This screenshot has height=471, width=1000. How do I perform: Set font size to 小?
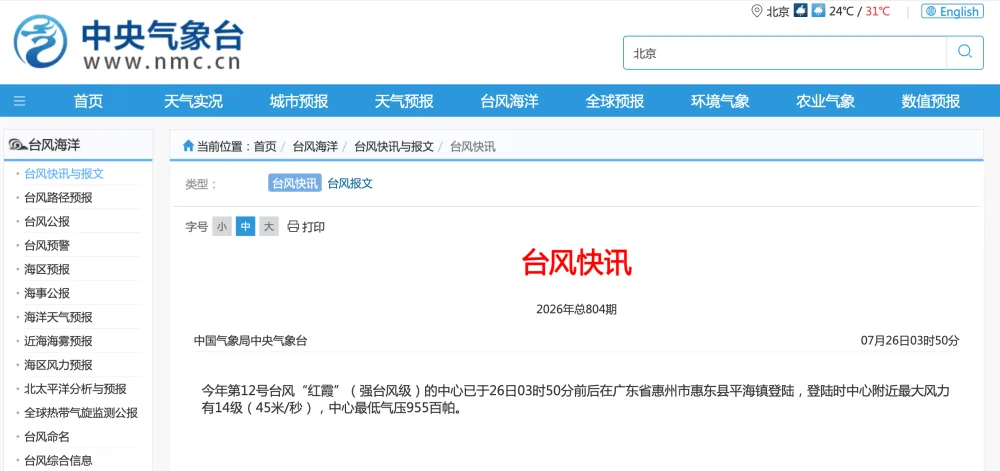(x=222, y=226)
